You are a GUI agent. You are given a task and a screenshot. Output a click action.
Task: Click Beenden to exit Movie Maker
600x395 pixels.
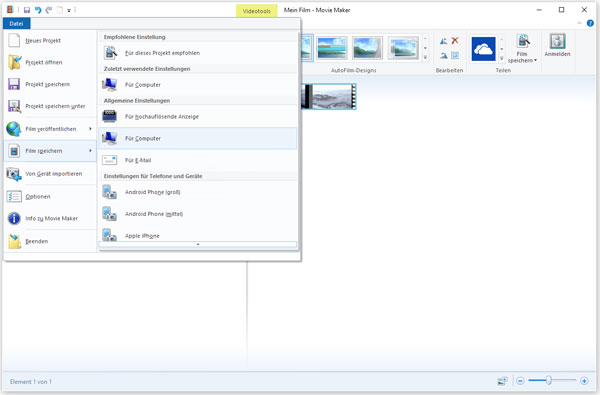point(50,242)
